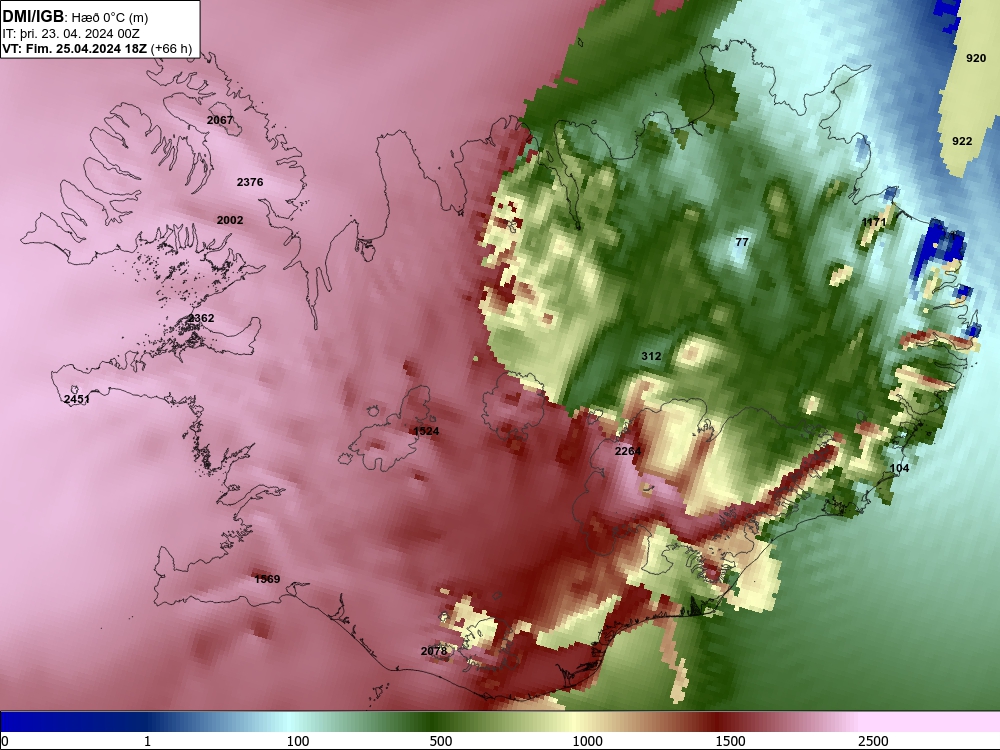The width and height of the screenshot is (1000, 750).
Task: Click the color scale label 500
Action: [x=441, y=741]
